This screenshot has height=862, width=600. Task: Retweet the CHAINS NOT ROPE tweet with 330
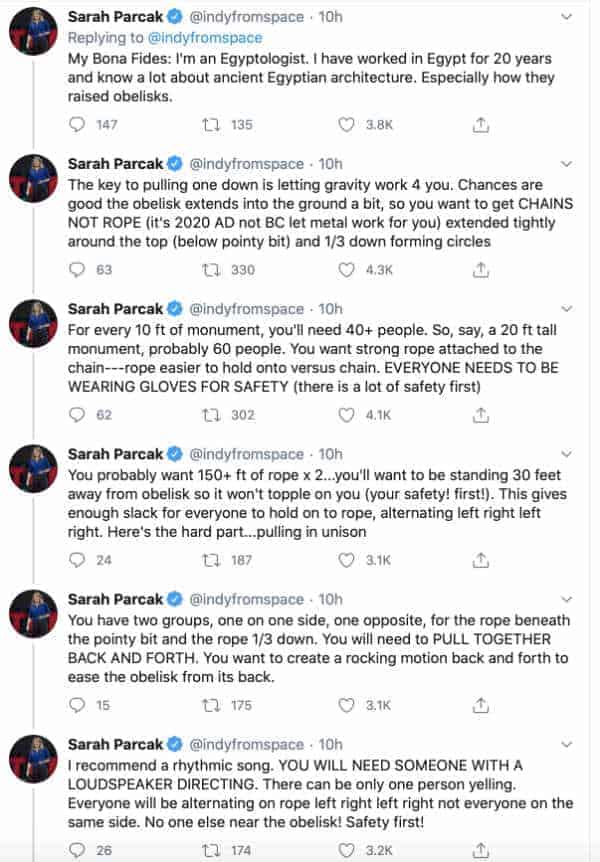tap(211, 270)
